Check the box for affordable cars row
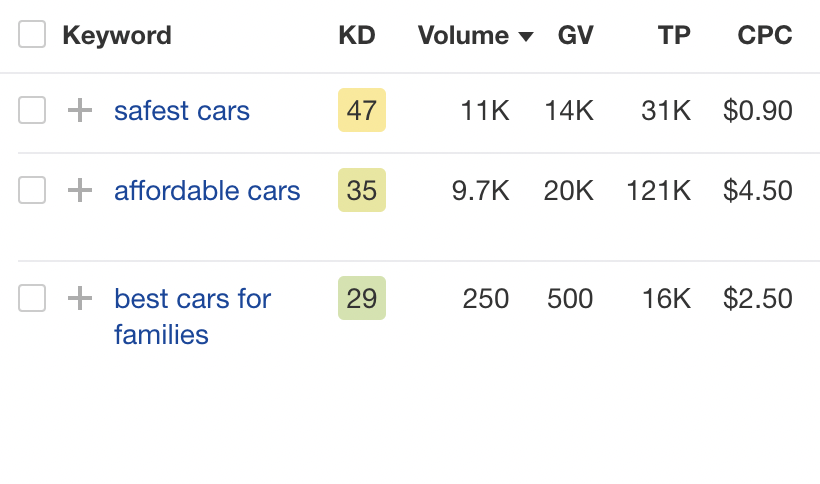Viewport: 820px width, 484px height. pos(32,190)
